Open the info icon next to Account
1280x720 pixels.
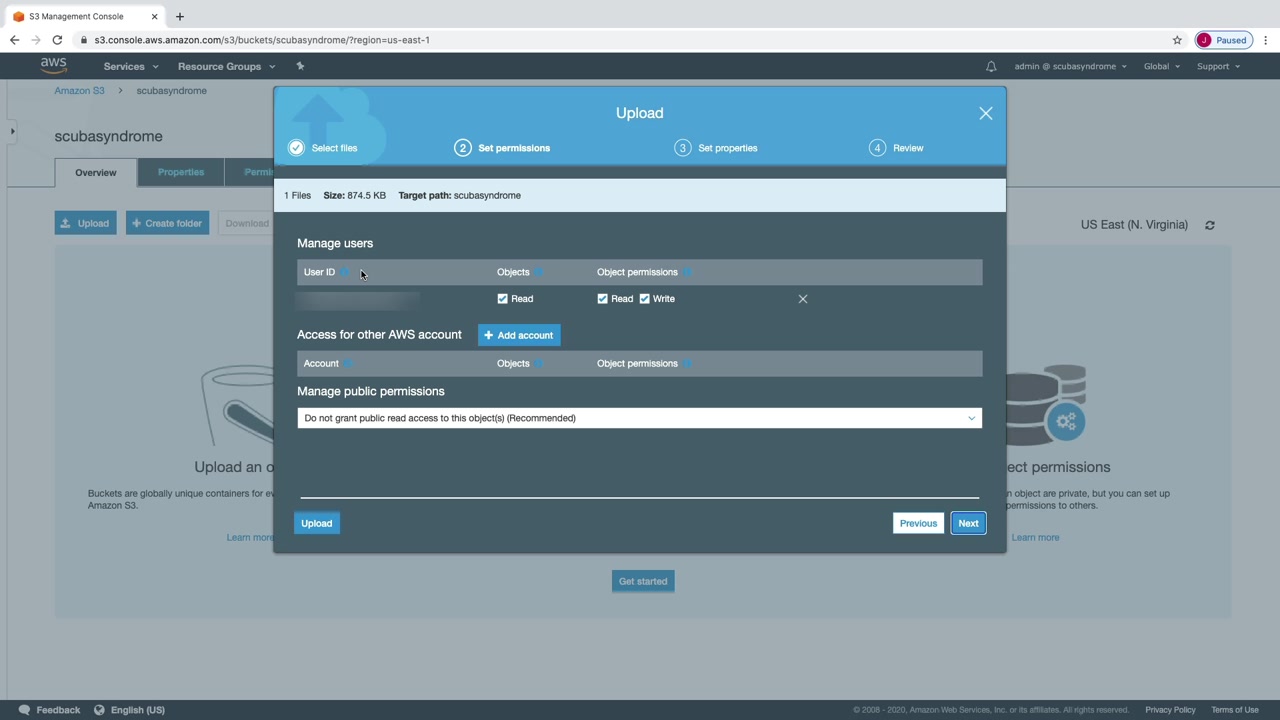pyautogui.click(x=348, y=363)
